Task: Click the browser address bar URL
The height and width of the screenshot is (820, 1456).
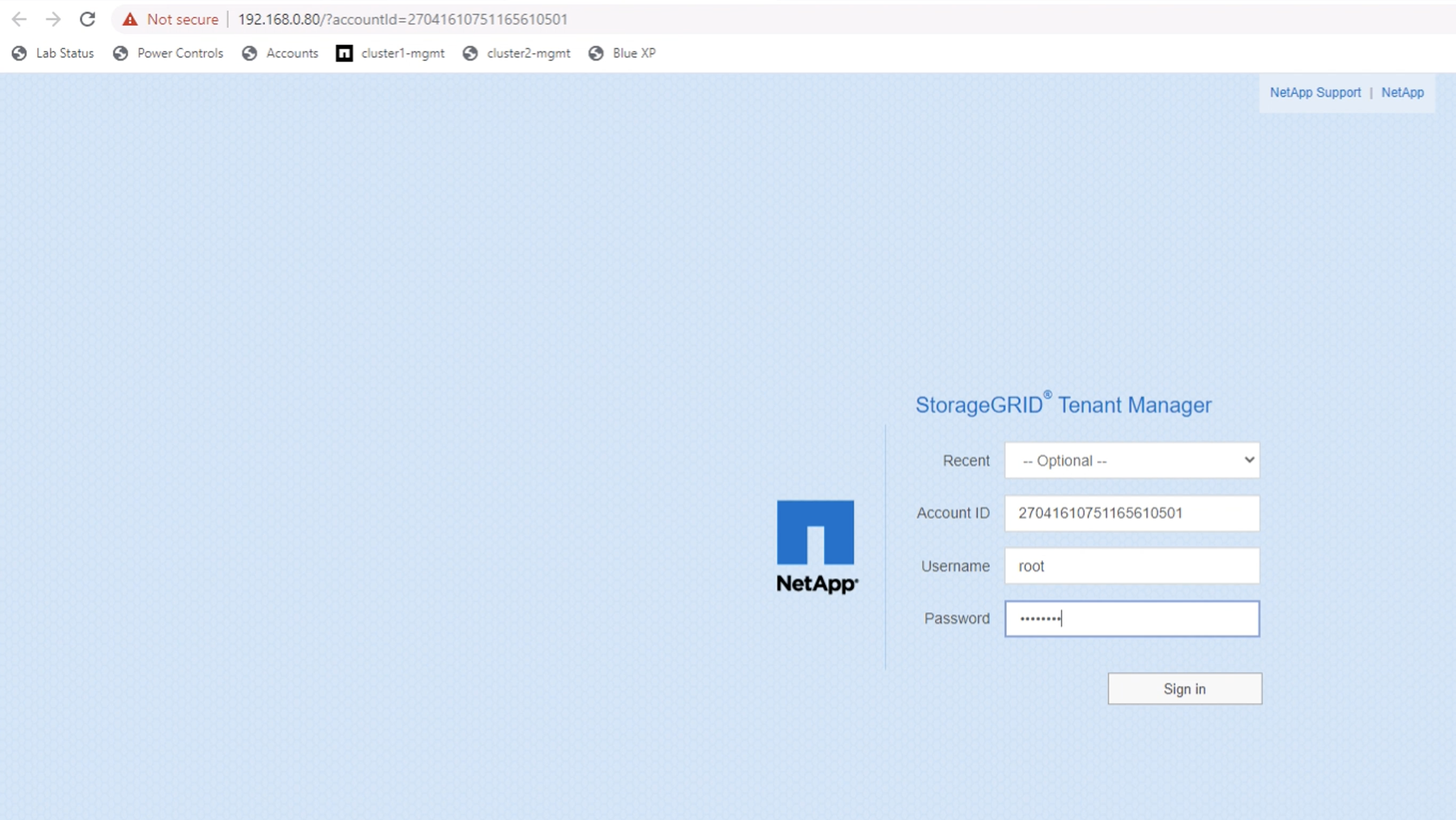Action: click(x=402, y=19)
